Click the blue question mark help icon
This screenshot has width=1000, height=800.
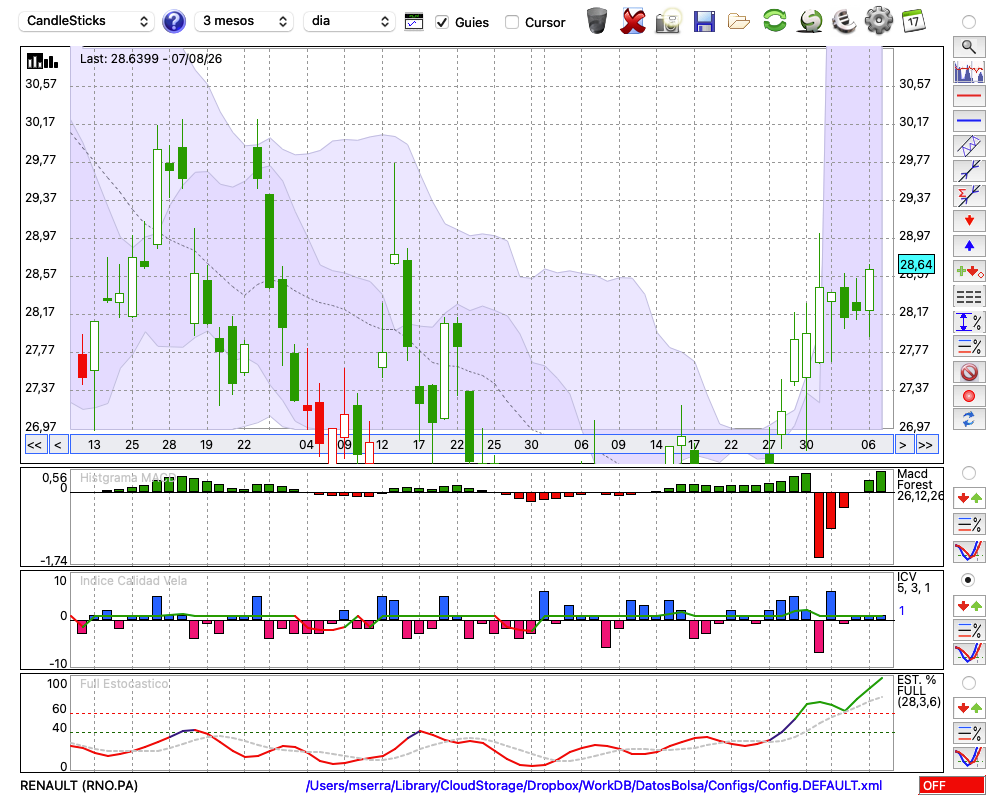tap(174, 22)
